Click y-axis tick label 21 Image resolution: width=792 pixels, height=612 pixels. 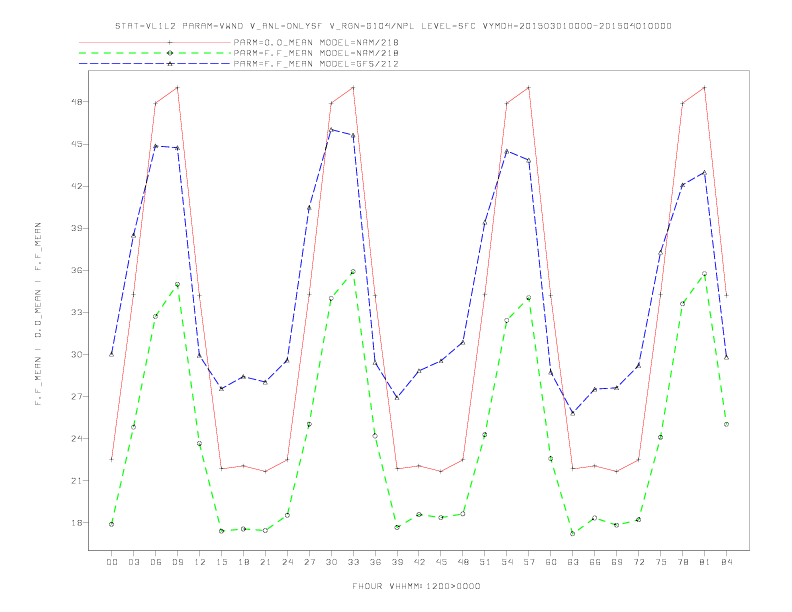[79, 480]
